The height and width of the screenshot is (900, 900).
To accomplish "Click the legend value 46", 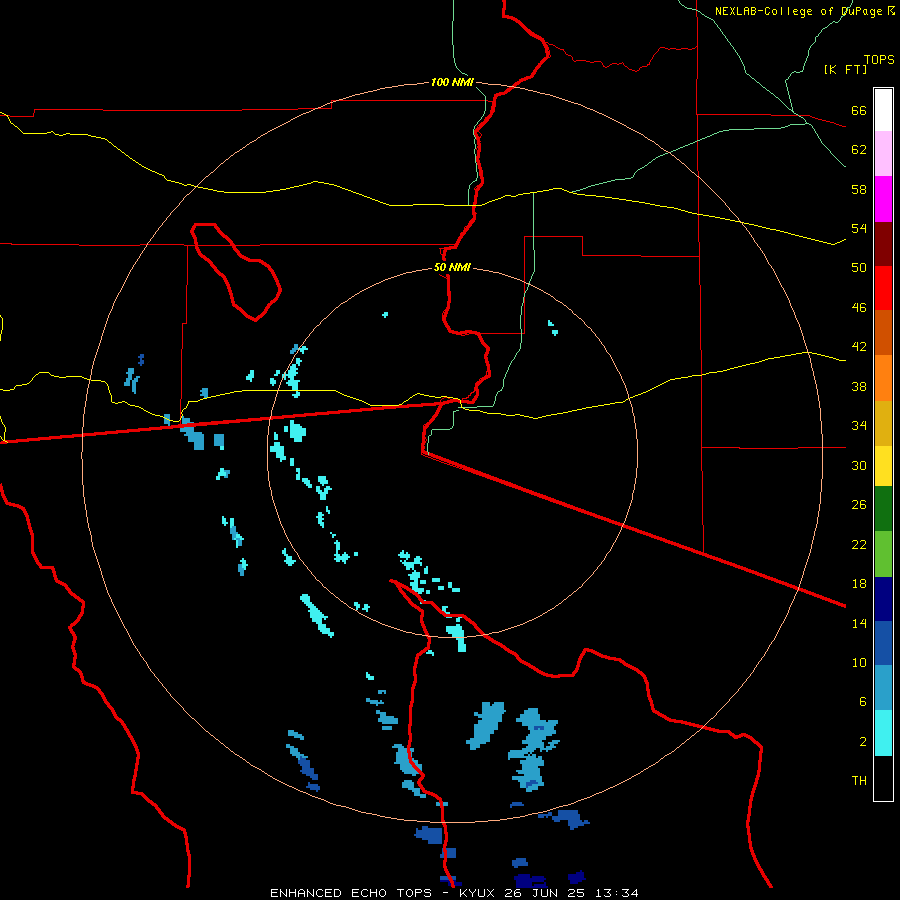I will (859, 307).
